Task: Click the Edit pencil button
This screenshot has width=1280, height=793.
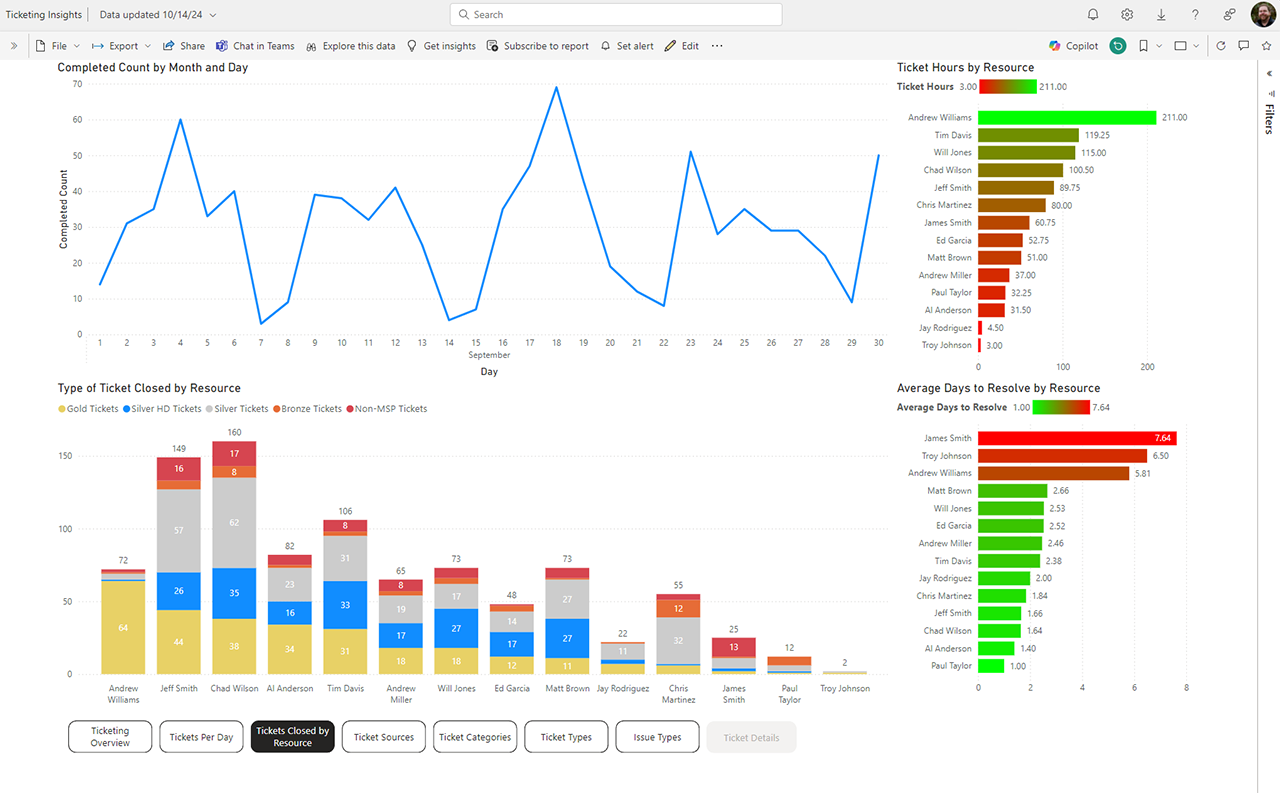Action: tap(682, 46)
